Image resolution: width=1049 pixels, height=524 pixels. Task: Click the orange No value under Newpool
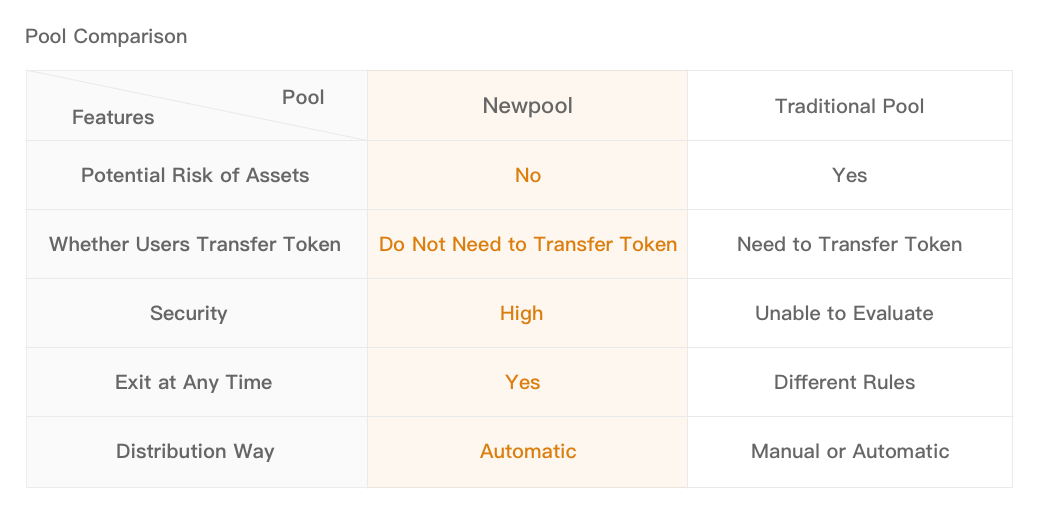528,175
